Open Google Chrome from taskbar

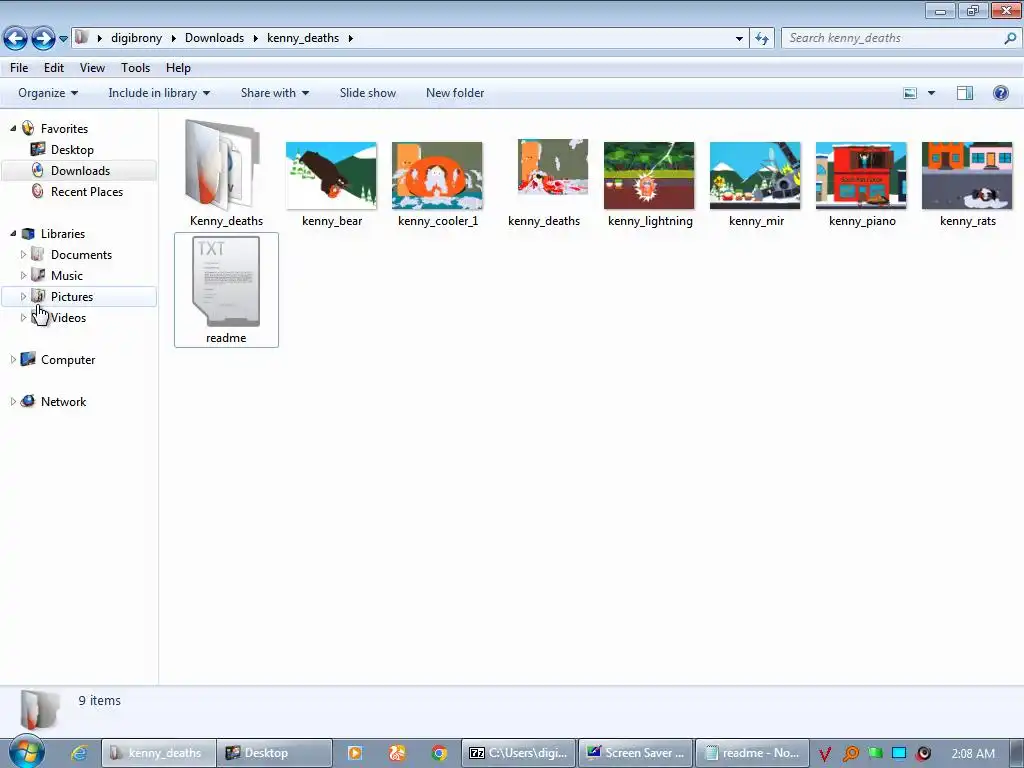(x=439, y=753)
